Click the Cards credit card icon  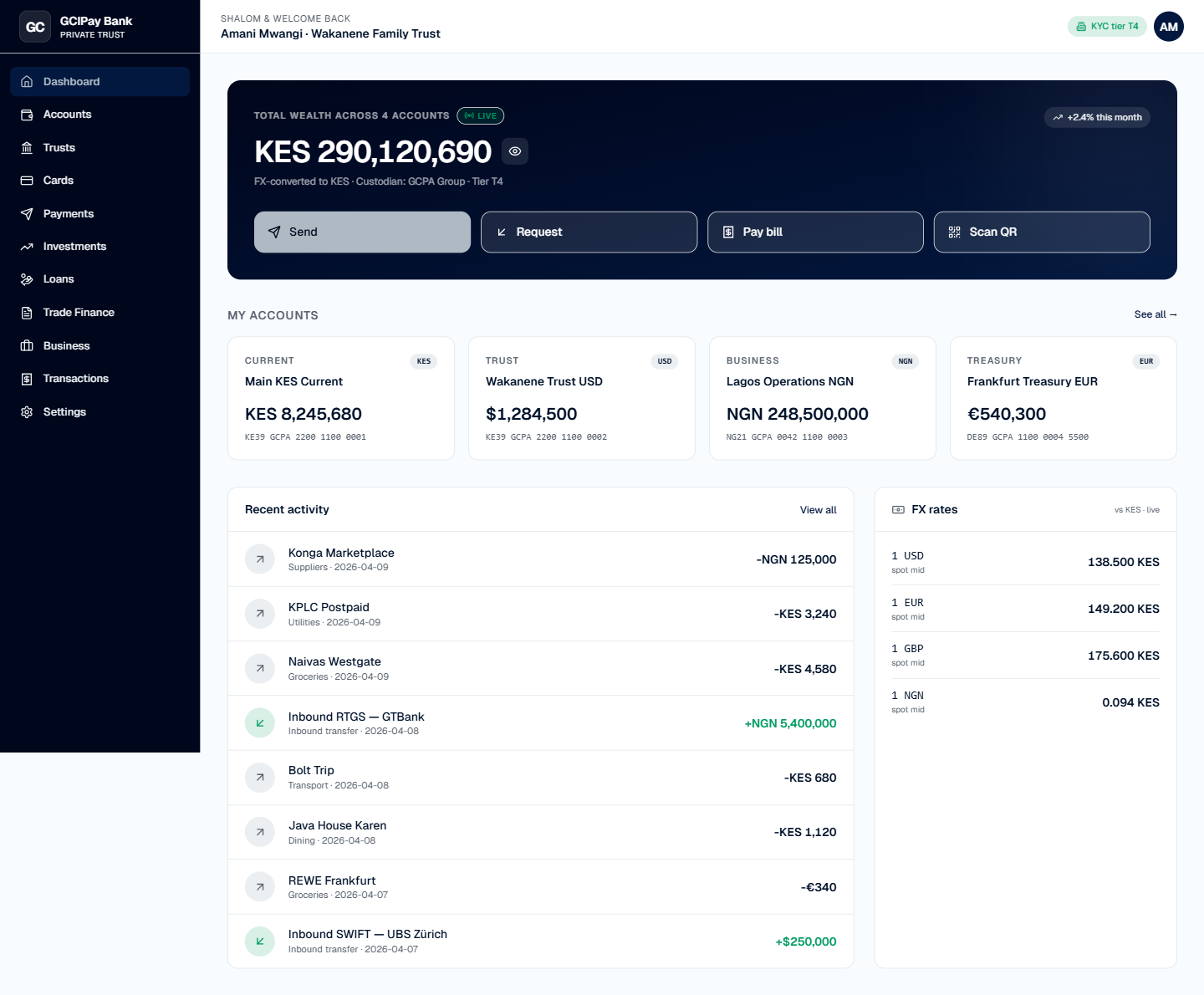pyautogui.click(x=27, y=181)
